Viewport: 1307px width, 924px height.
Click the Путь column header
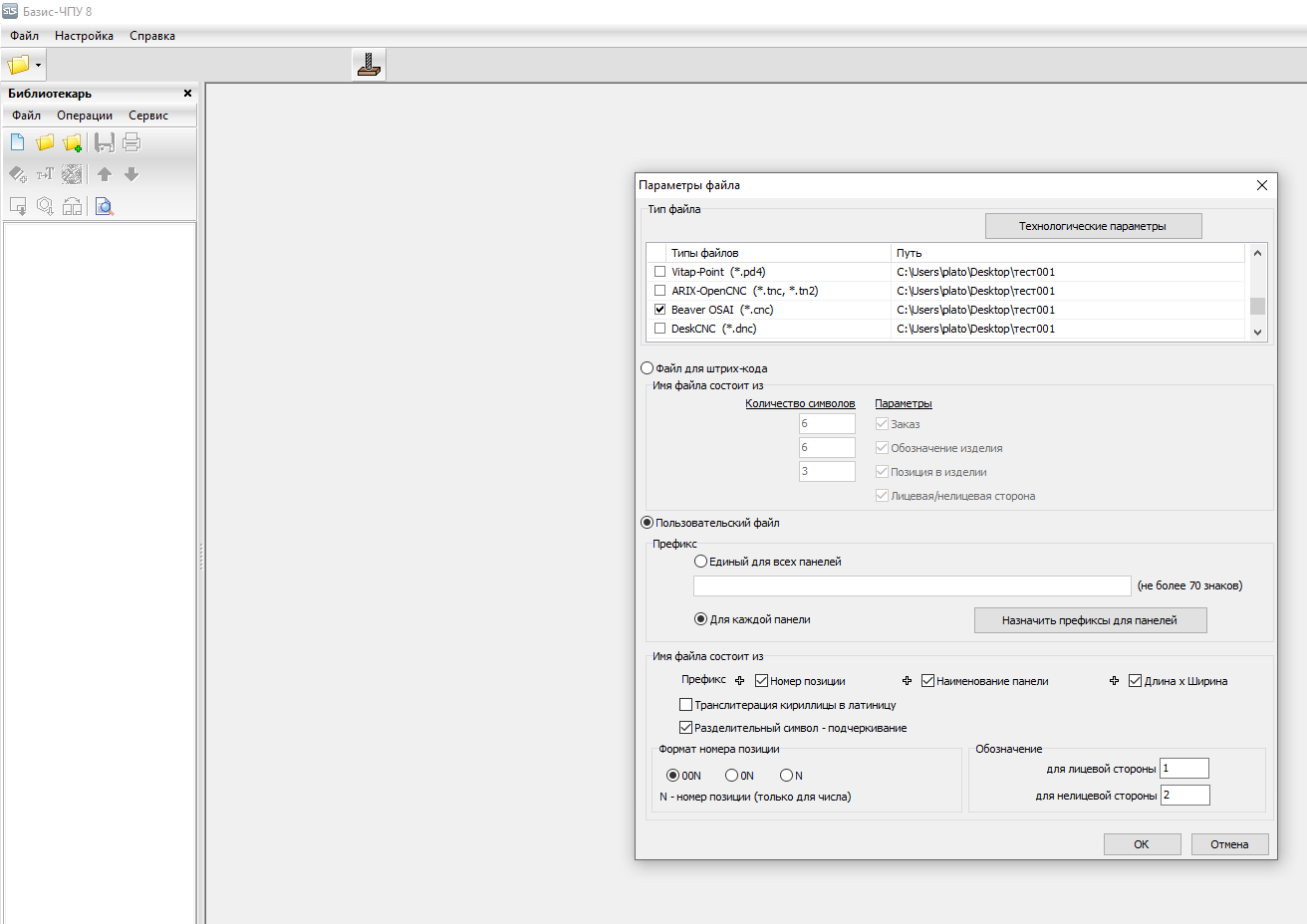(x=1068, y=253)
